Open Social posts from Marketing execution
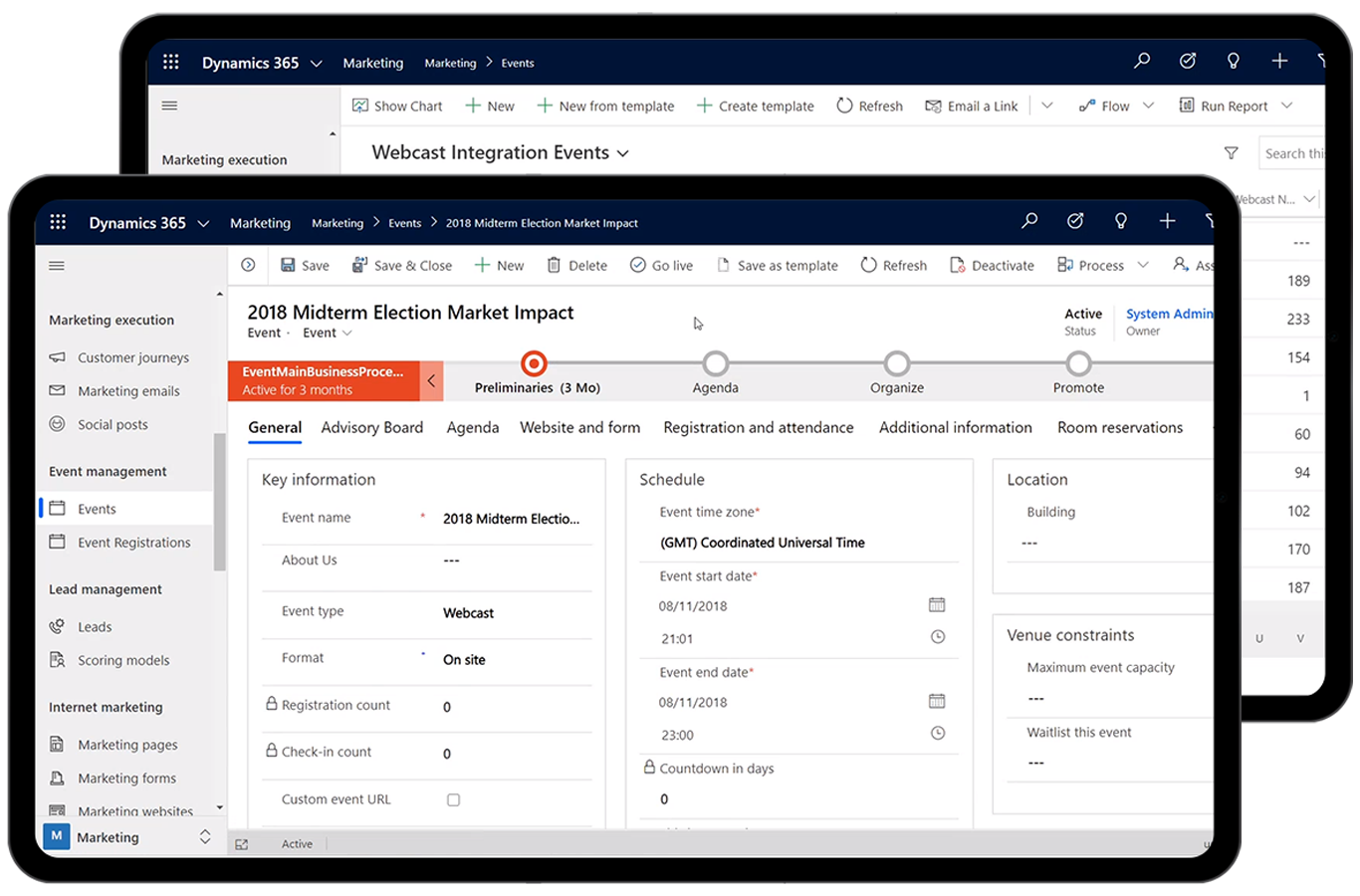The height and width of the screenshot is (896, 1360). [x=113, y=424]
